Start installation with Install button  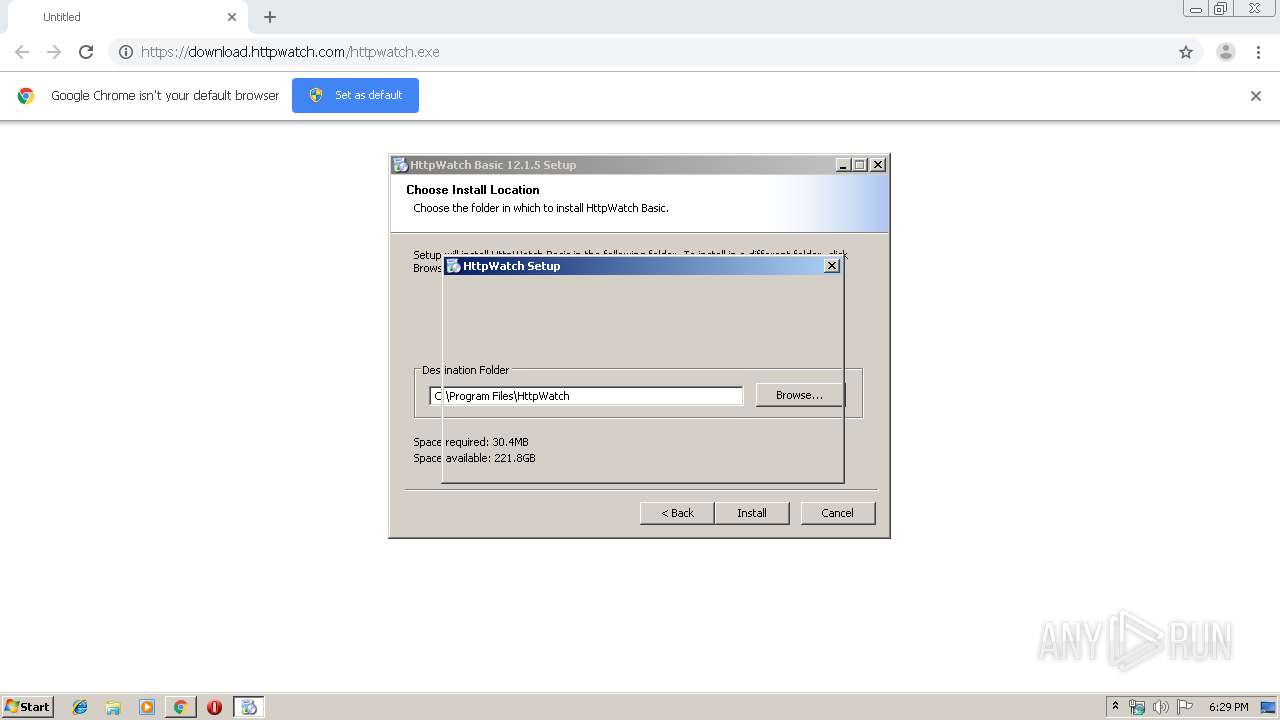(752, 513)
